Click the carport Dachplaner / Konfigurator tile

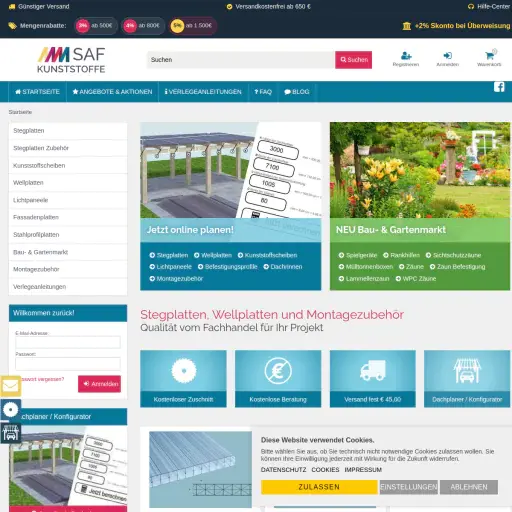[467, 379]
